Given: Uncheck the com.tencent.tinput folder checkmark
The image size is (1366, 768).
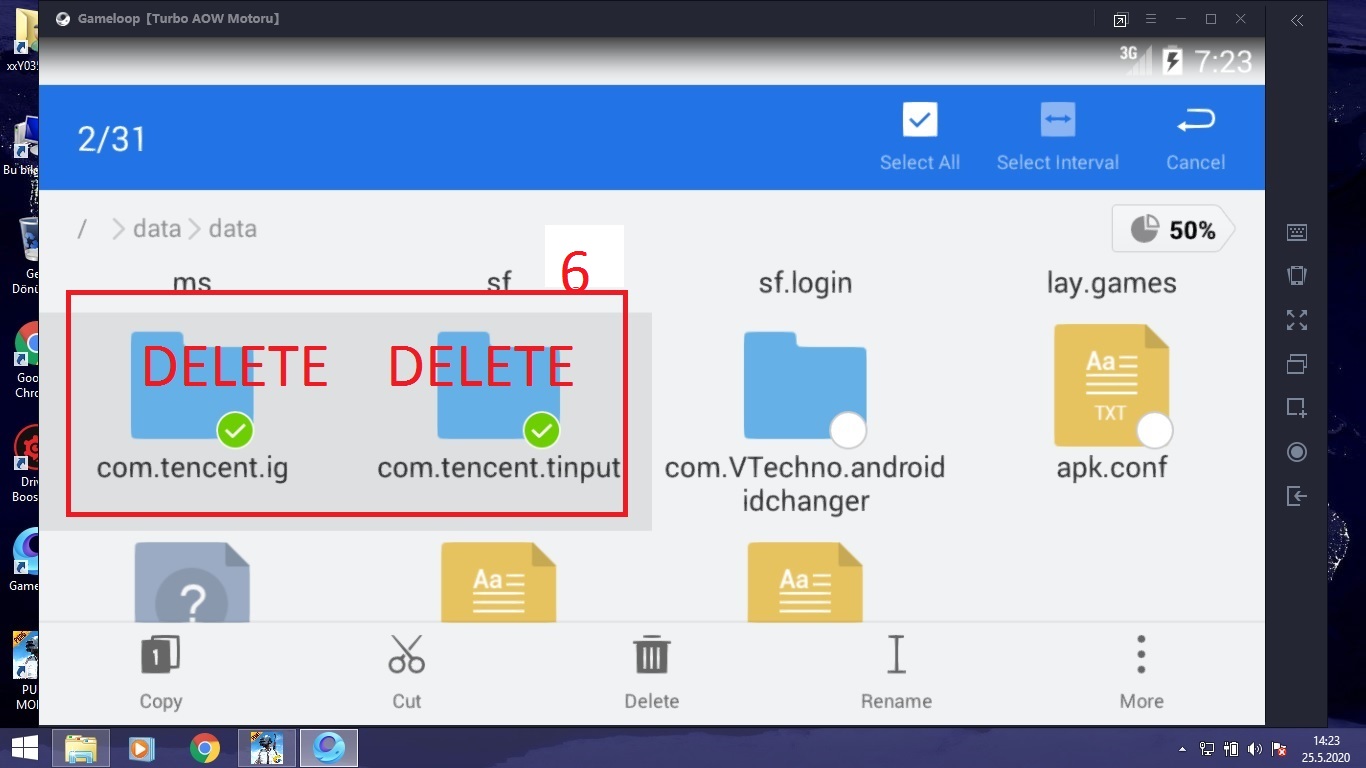Looking at the screenshot, I should click(x=542, y=431).
